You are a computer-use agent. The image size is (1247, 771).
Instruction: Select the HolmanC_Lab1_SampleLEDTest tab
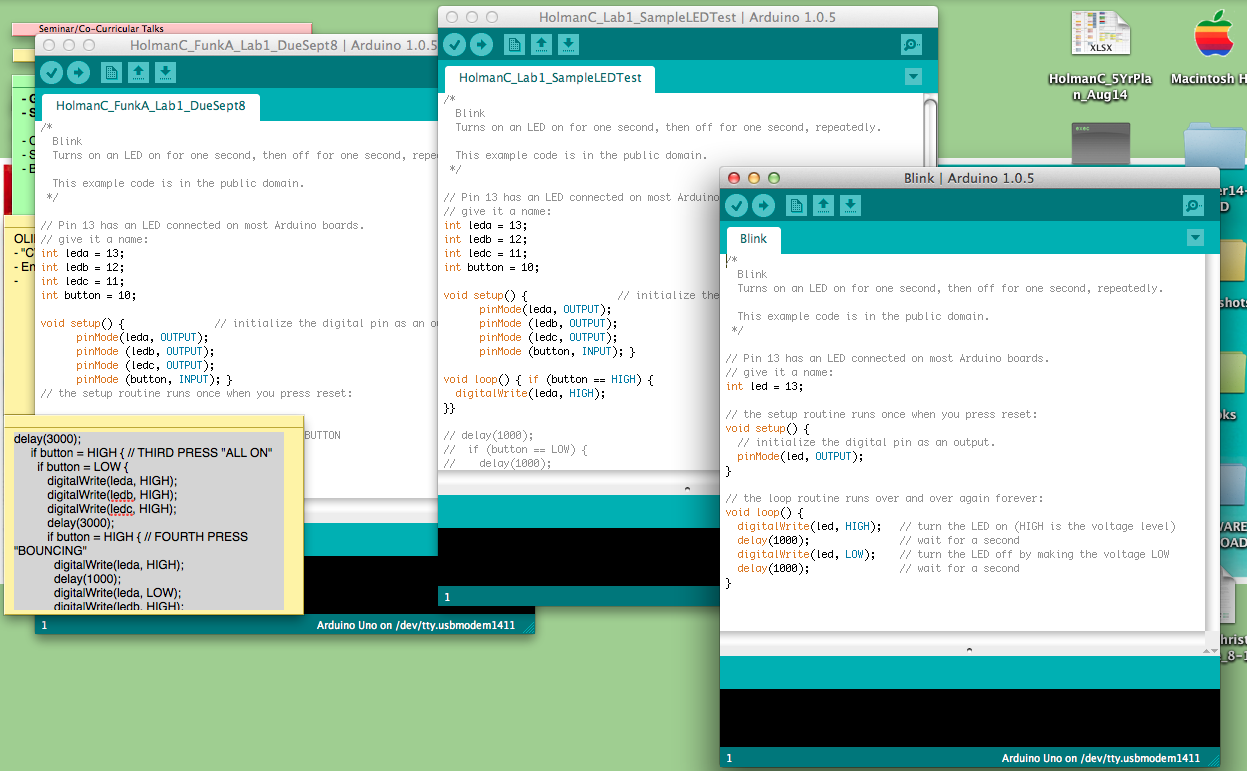pyautogui.click(x=549, y=77)
